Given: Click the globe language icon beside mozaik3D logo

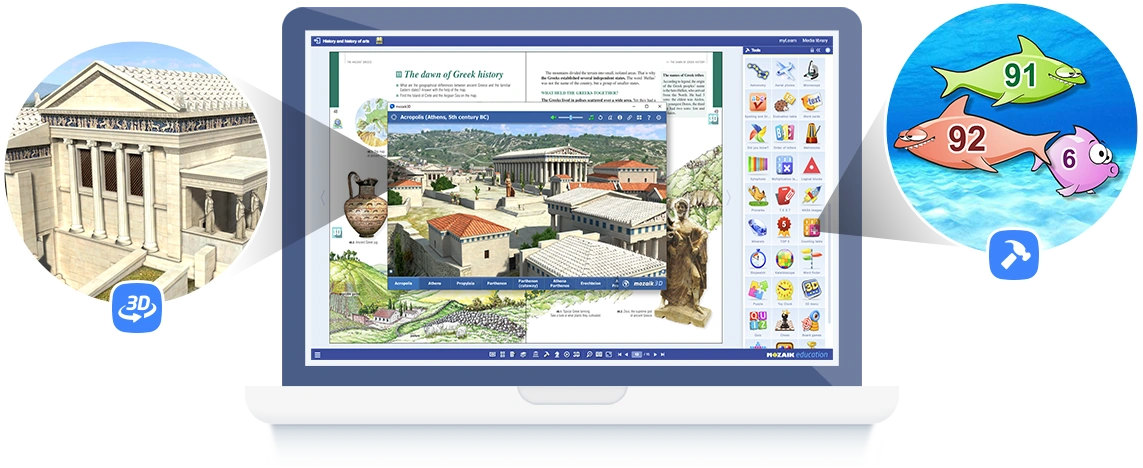Looking at the screenshot, I should pos(627,284).
